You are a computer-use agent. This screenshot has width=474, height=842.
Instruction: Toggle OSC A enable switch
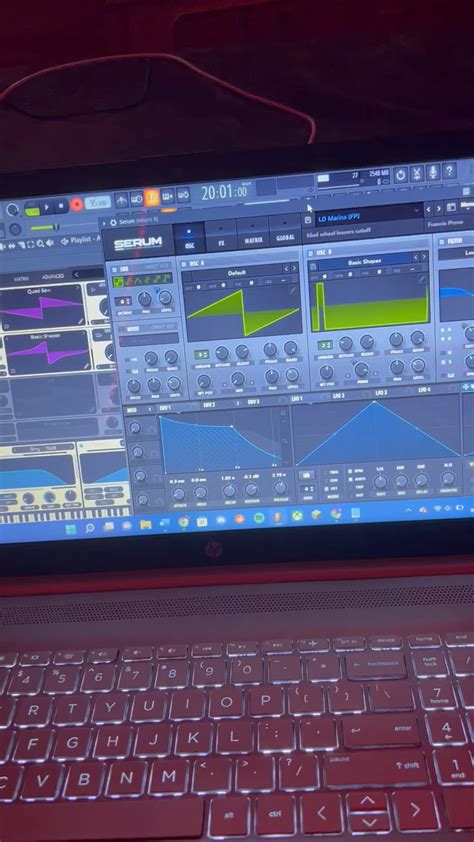(x=185, y=264)
